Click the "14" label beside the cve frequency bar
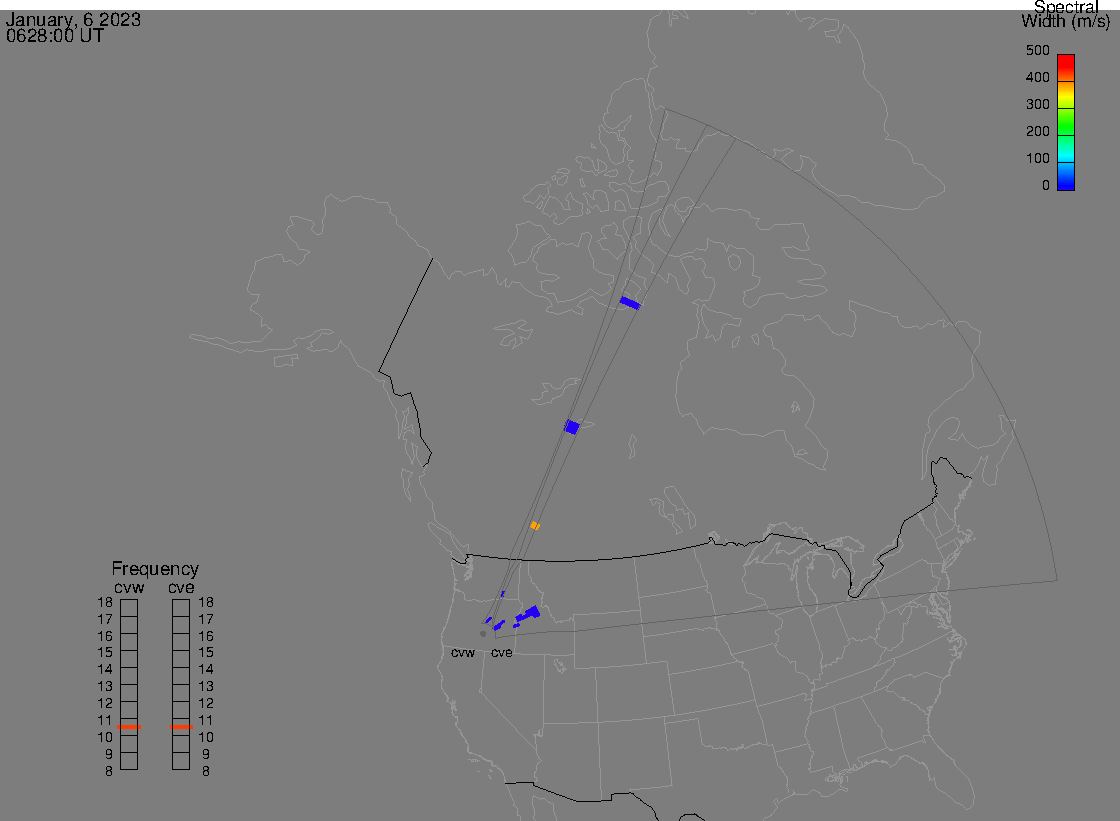Image resolution: width=1120 pixels, height=821 pixels. point(206,670)
